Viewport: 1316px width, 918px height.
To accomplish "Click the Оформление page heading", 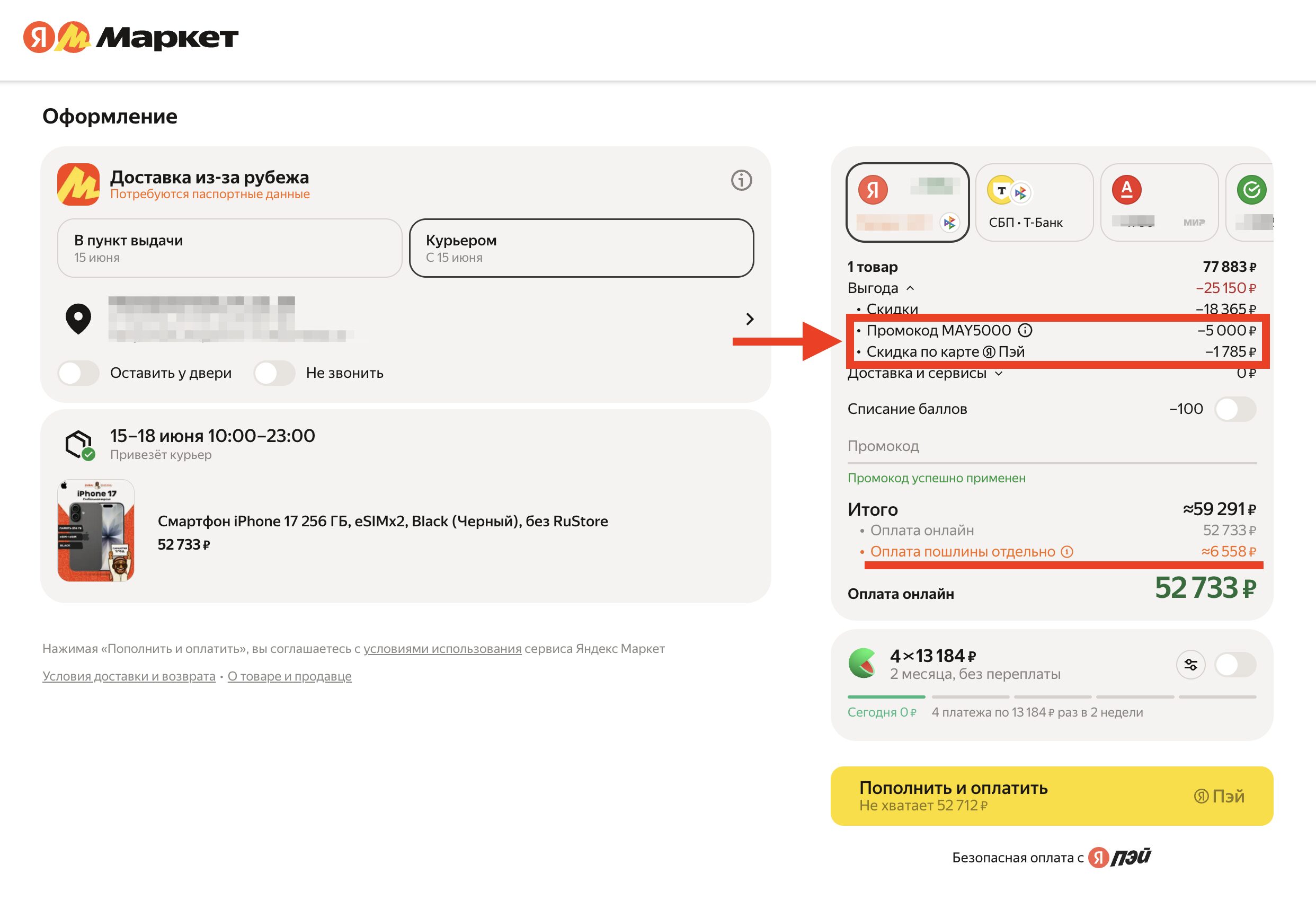I will (110, 117).
